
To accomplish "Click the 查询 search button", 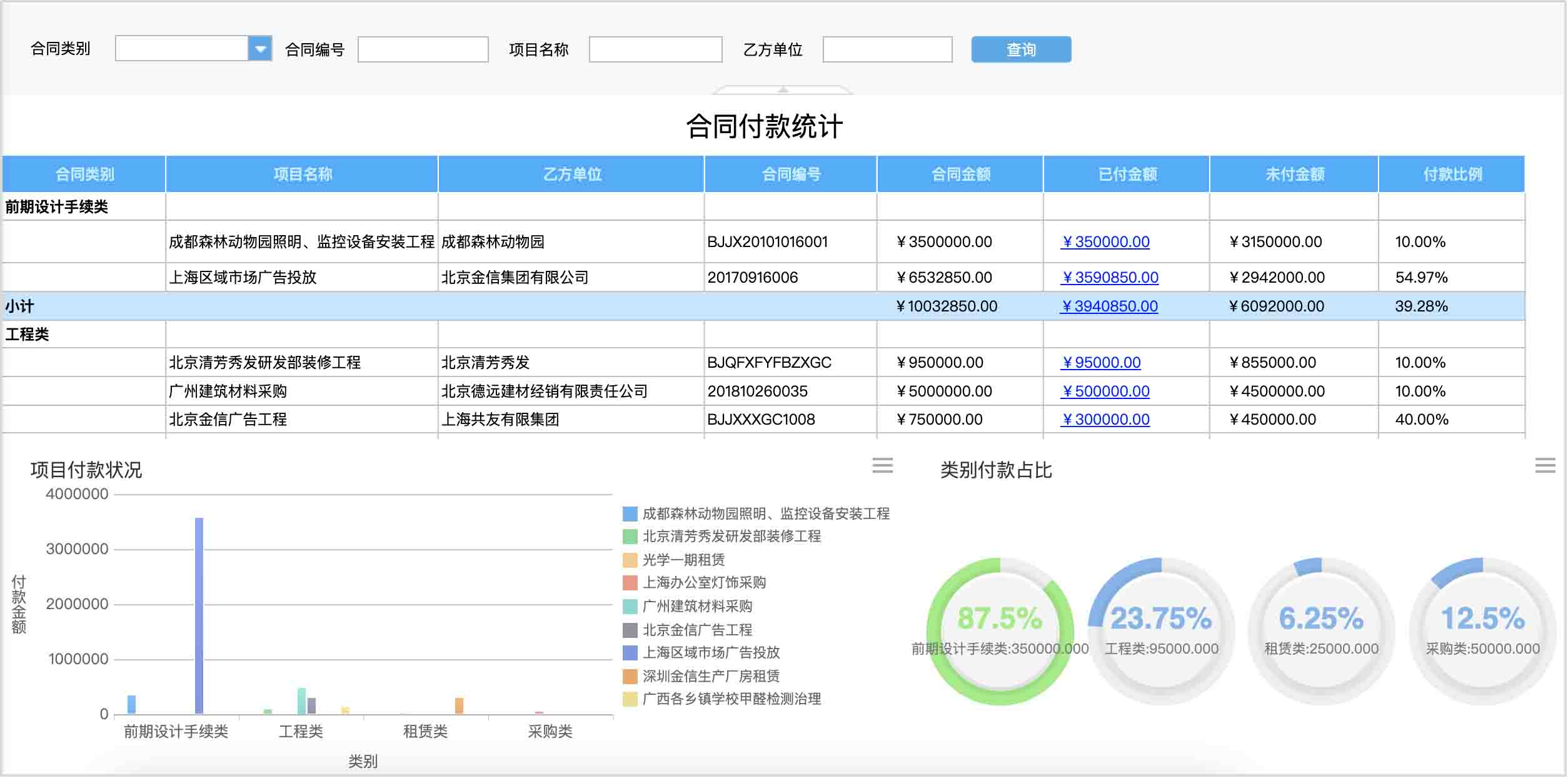I will (x=1022, y=49).
